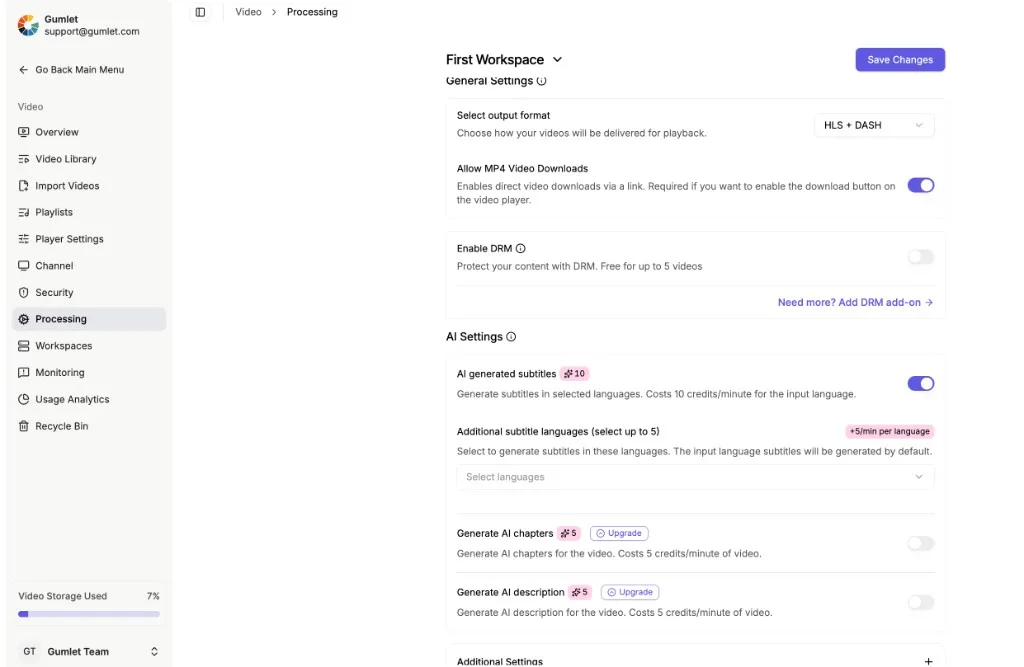The width and height of the screenshot is (1024, 667).
Task: Enable the DRM toggle switch
Action: pos(921,257)
